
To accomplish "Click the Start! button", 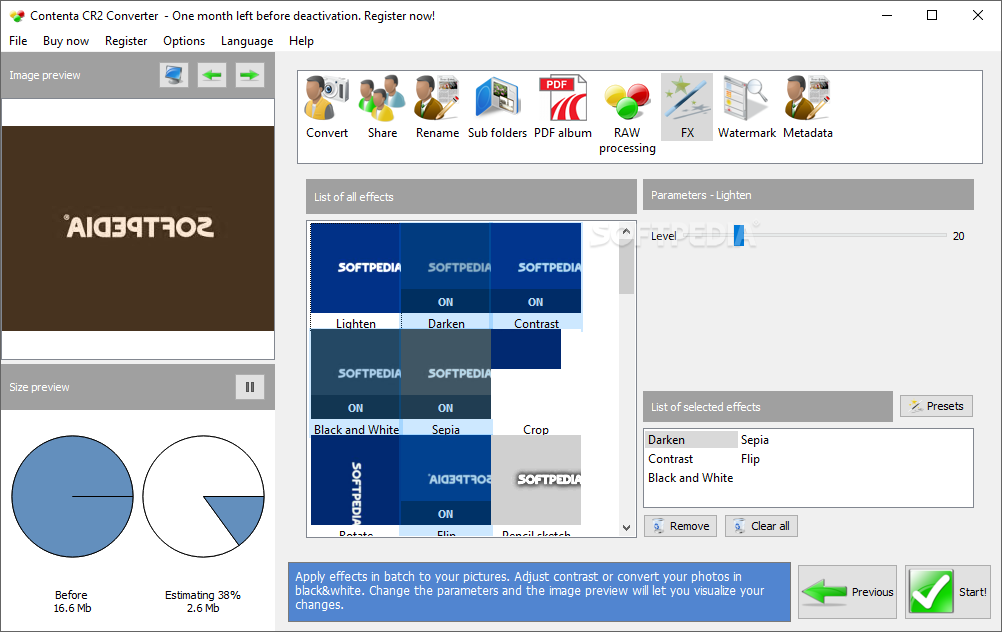I will [x=948, y=592].
